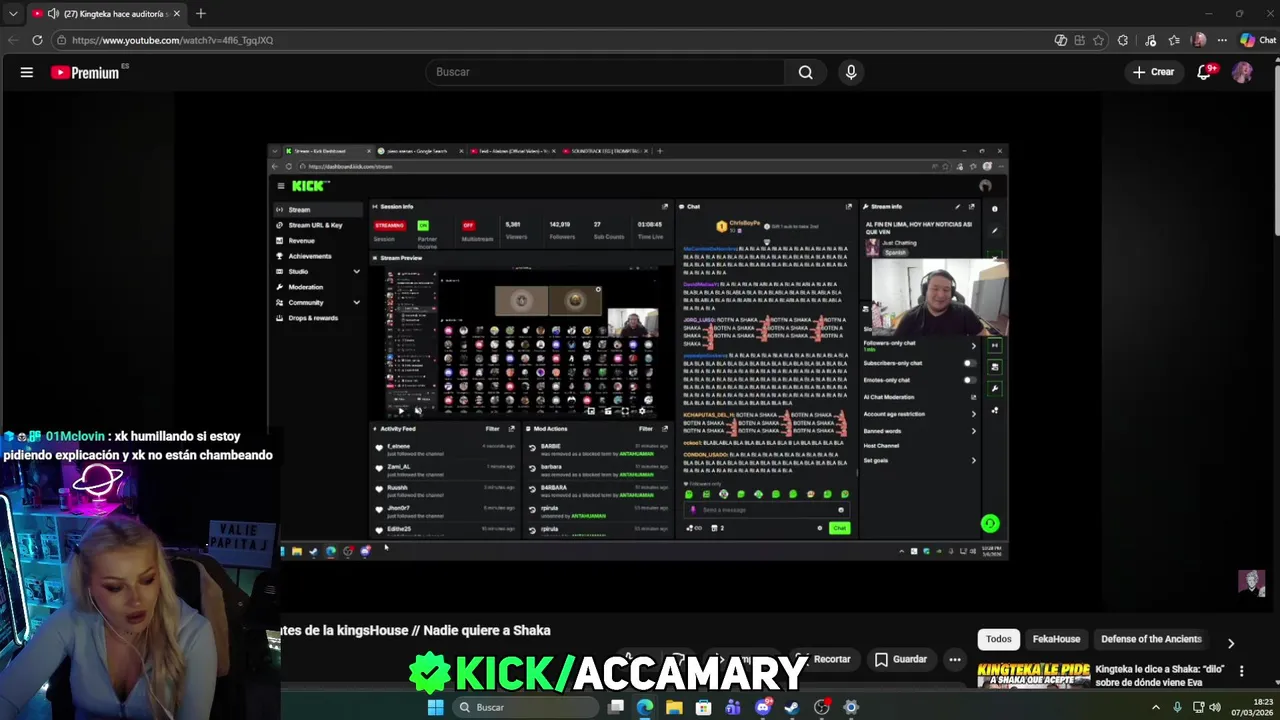Open Edge settings and more ellipsis
This screenshot has width=1280, height=720.
coord(1222,40)
